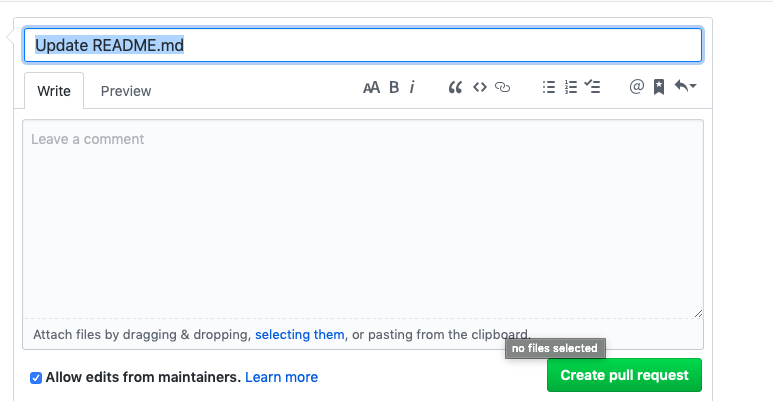This screenshot has width=773, height=401.
Task: Toggle bold formatting
Action: pyautogui.click(x=394, y=88)
